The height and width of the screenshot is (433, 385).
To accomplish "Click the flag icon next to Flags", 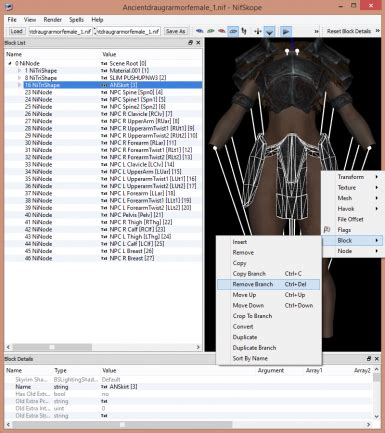I will pos(327,230).
